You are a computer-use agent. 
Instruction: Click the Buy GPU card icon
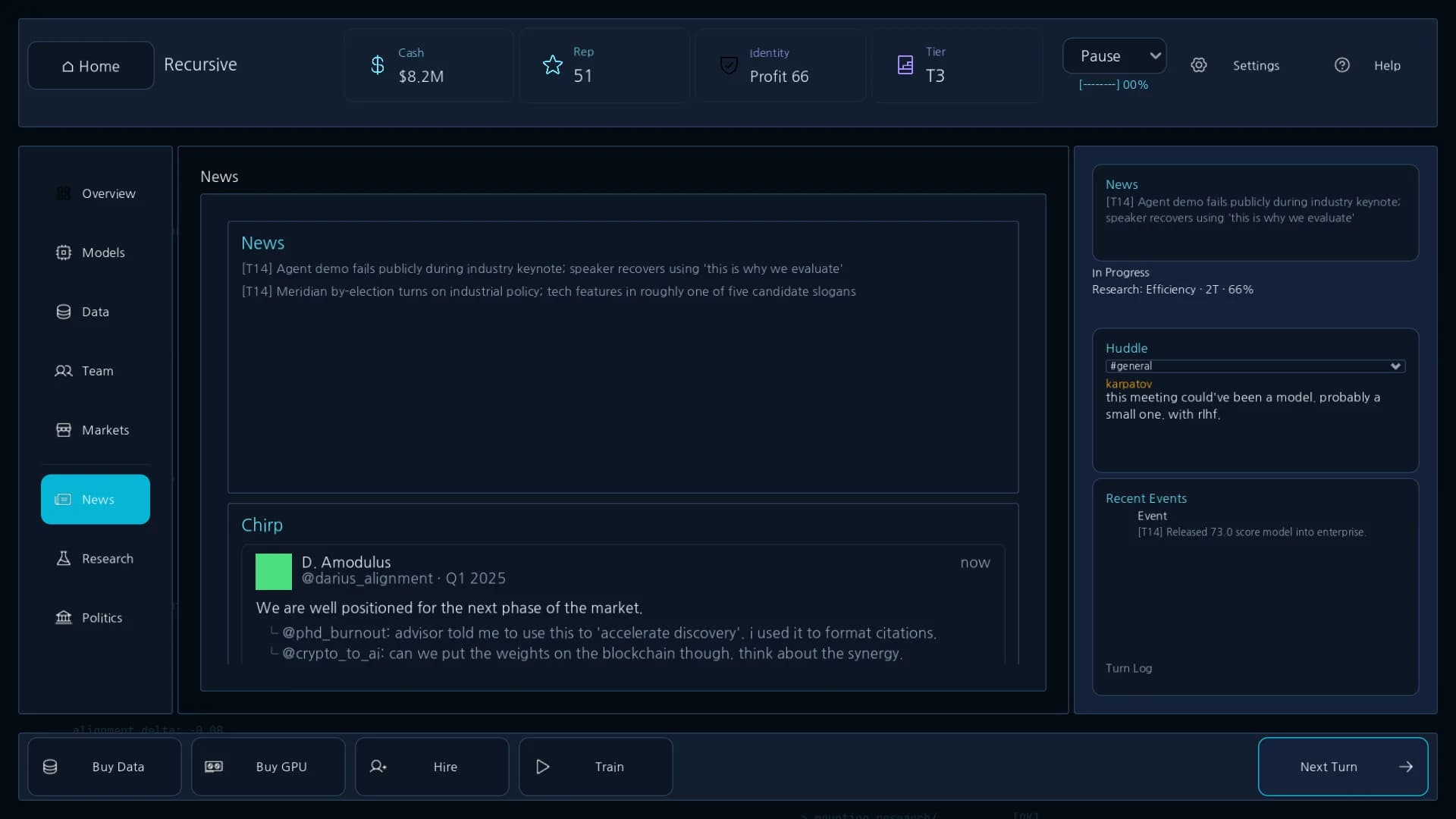pos(214,767)
